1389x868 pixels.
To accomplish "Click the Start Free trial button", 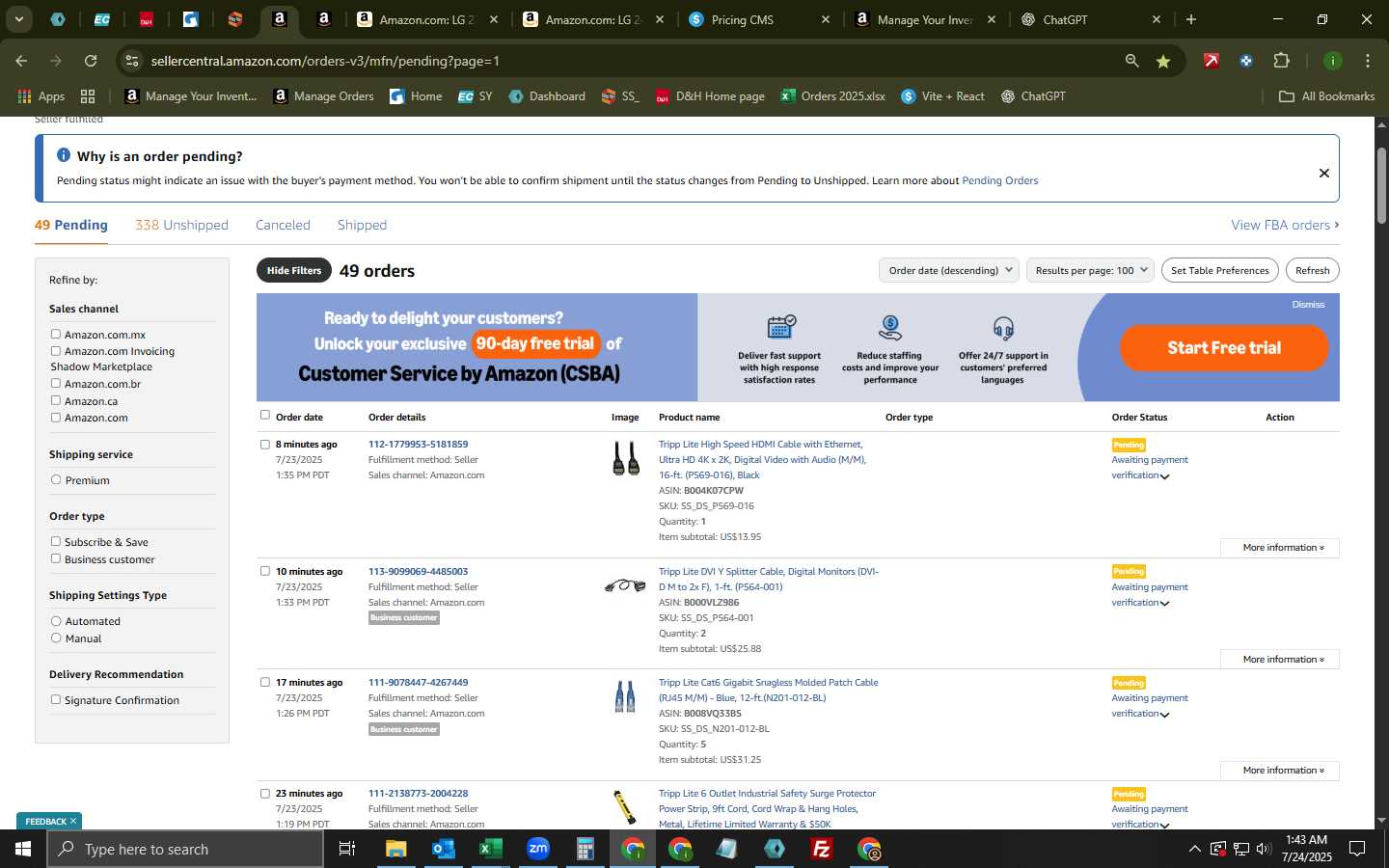I will click(1224, 347).
